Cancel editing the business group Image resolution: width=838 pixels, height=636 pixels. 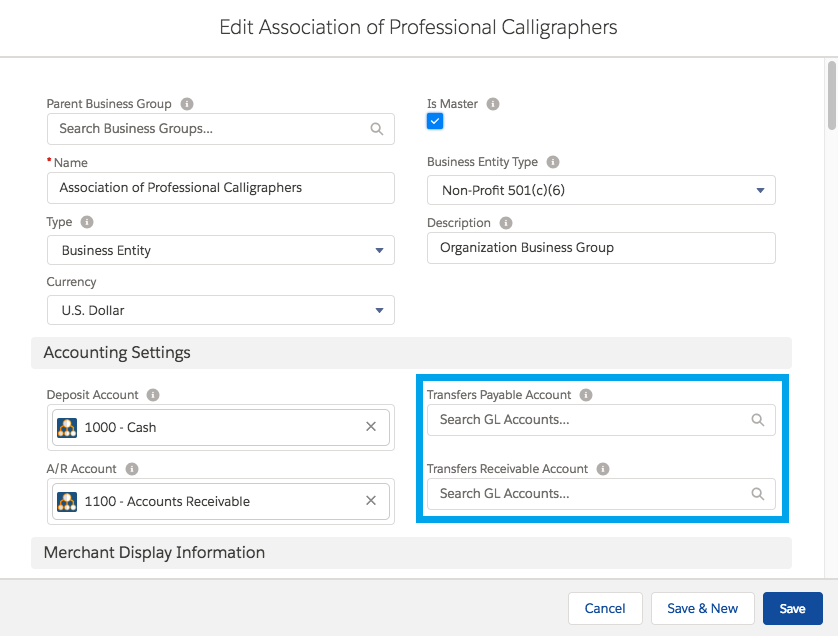click(605, 608)
